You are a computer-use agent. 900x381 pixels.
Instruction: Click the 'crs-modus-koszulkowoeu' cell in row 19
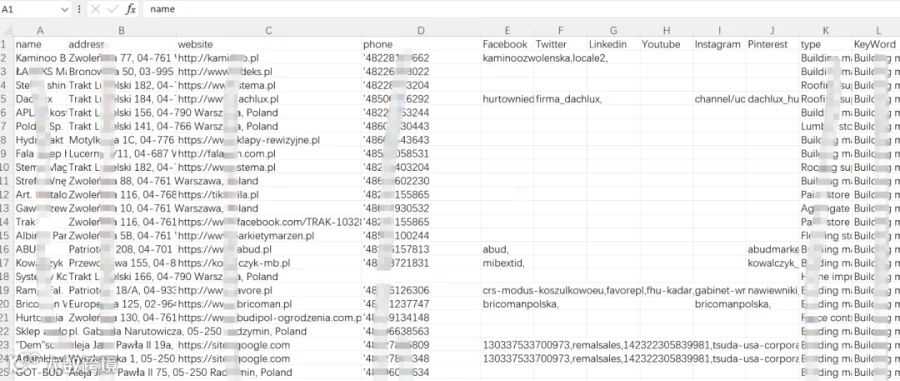(507, 290)
